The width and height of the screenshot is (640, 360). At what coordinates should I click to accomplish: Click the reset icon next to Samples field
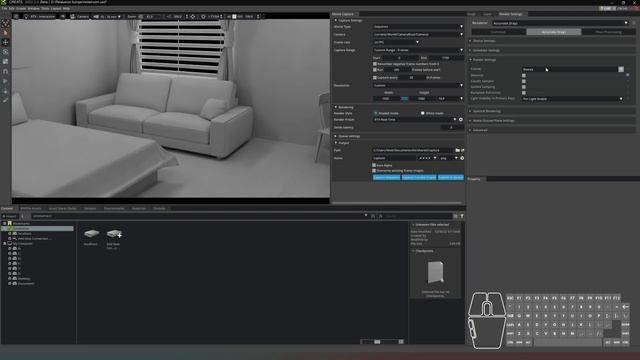621,69
